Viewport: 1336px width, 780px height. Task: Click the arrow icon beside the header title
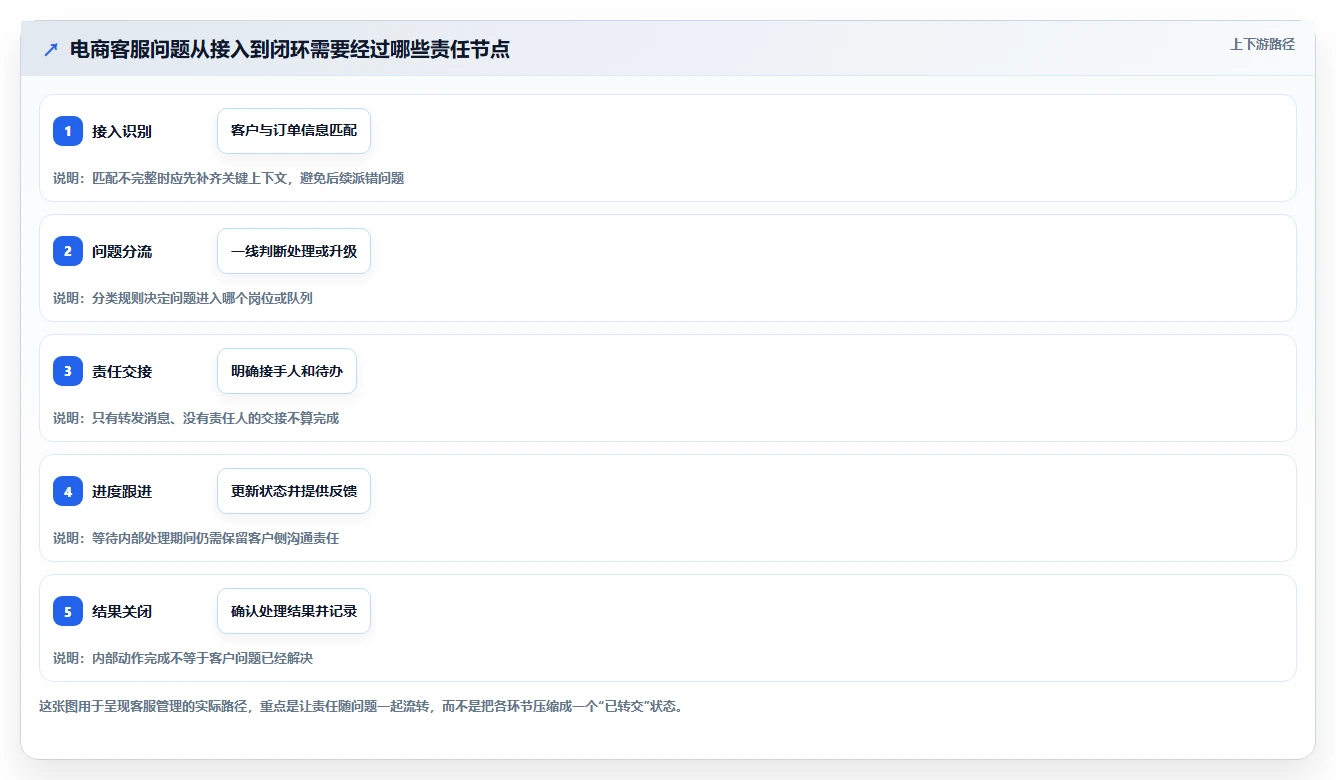click(x=51, y=50)
